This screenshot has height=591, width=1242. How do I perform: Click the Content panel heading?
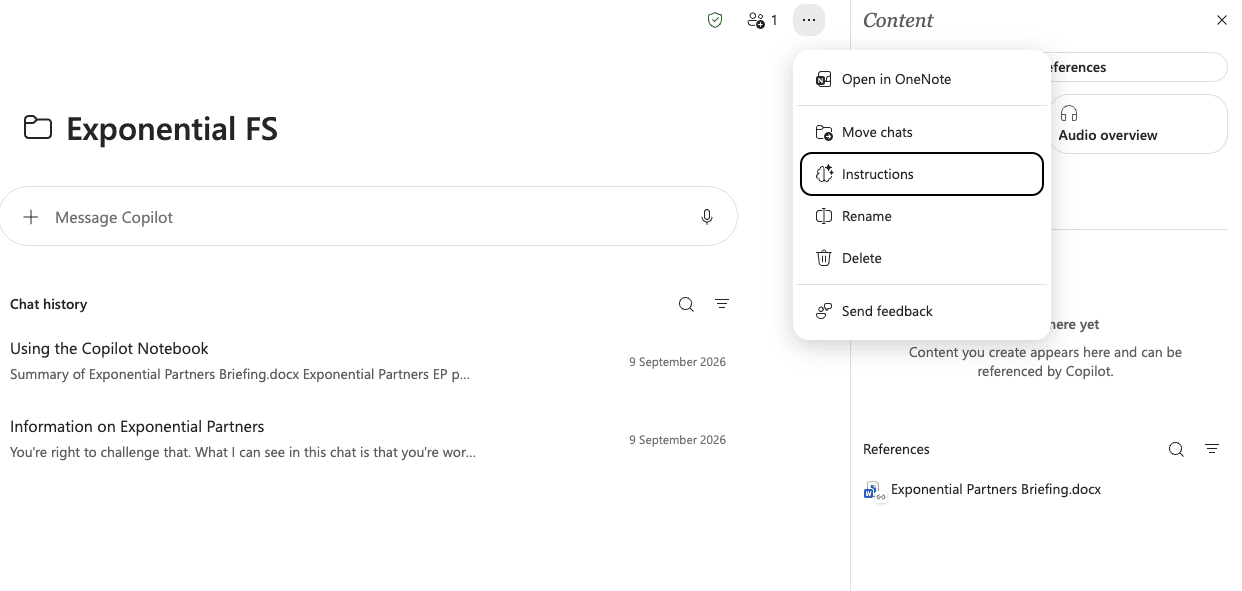coord(898,20)
